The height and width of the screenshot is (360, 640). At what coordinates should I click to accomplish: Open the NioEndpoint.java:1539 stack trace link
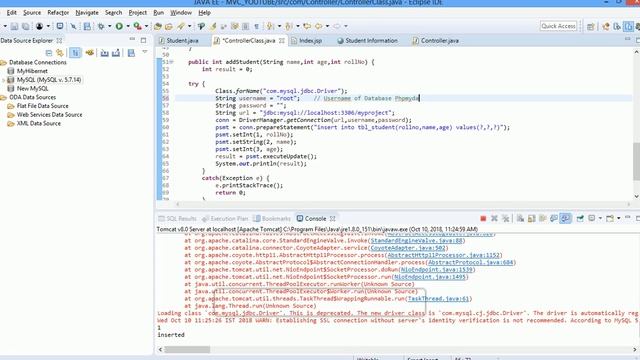(436, 270)
